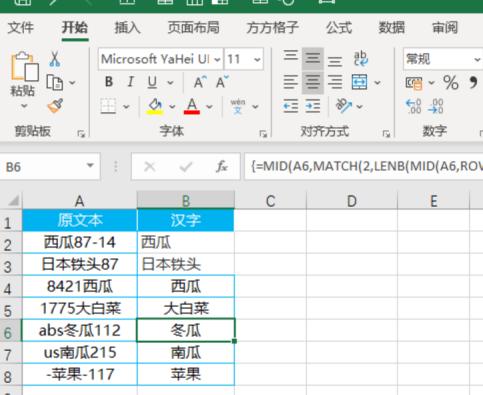Align text to top
The height and width of the screenshot is (395, 483).
[x=291, y=55]
